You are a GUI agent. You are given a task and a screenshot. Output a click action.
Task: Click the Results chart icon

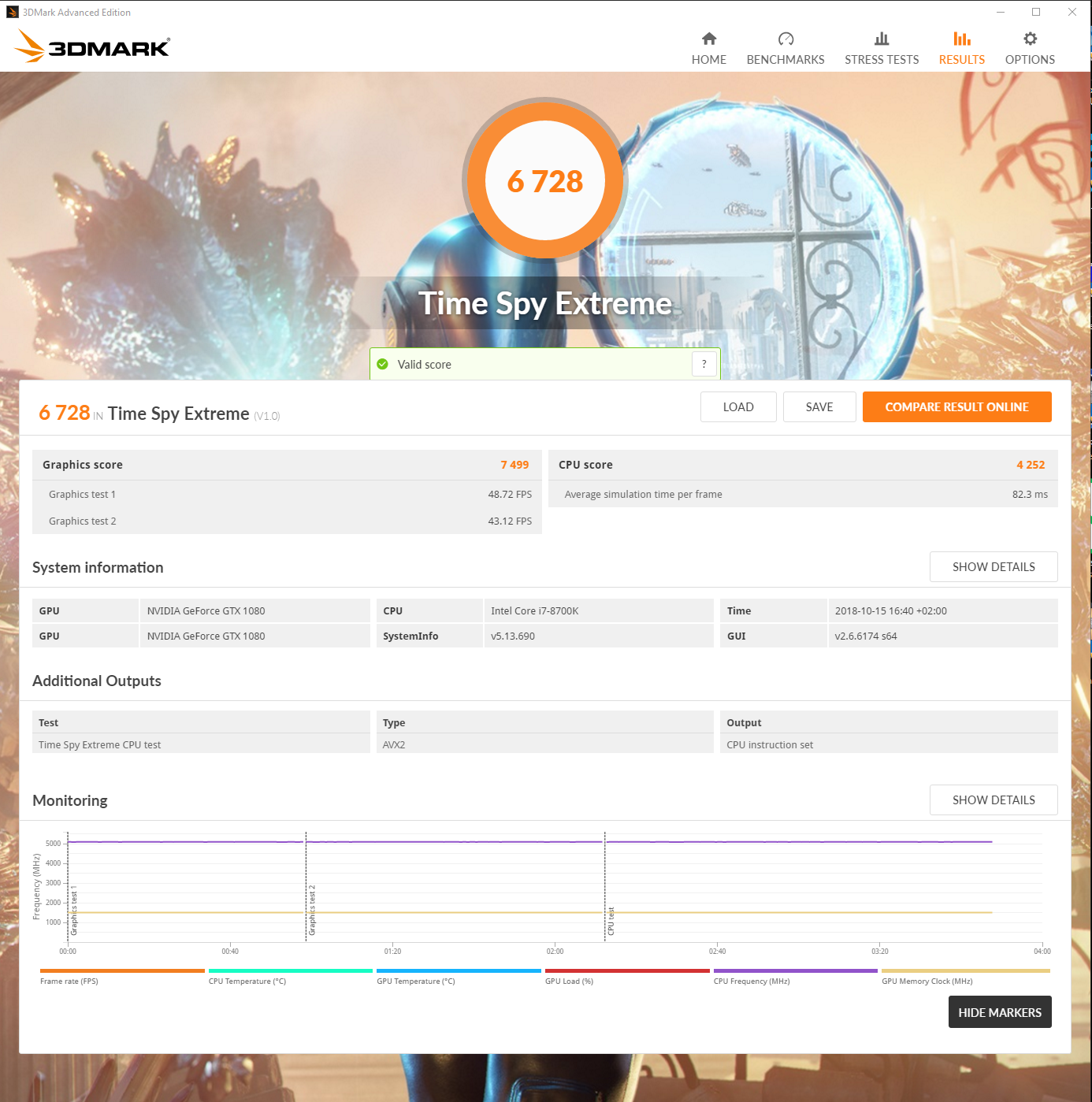[x=962, y=39]
